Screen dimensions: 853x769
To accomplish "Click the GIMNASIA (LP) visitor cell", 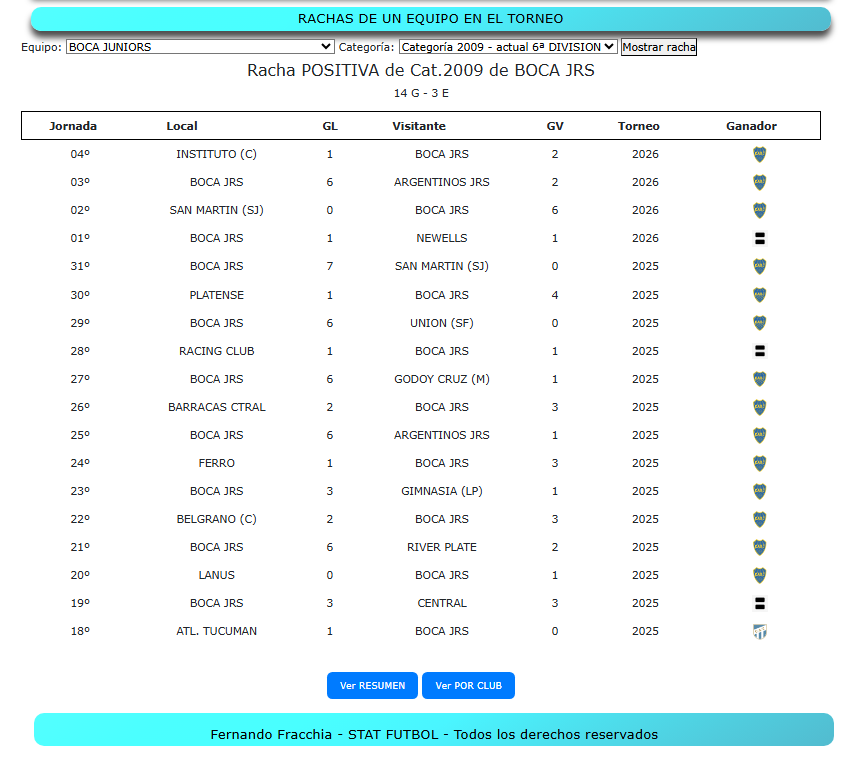I will (x=442, y=491).
